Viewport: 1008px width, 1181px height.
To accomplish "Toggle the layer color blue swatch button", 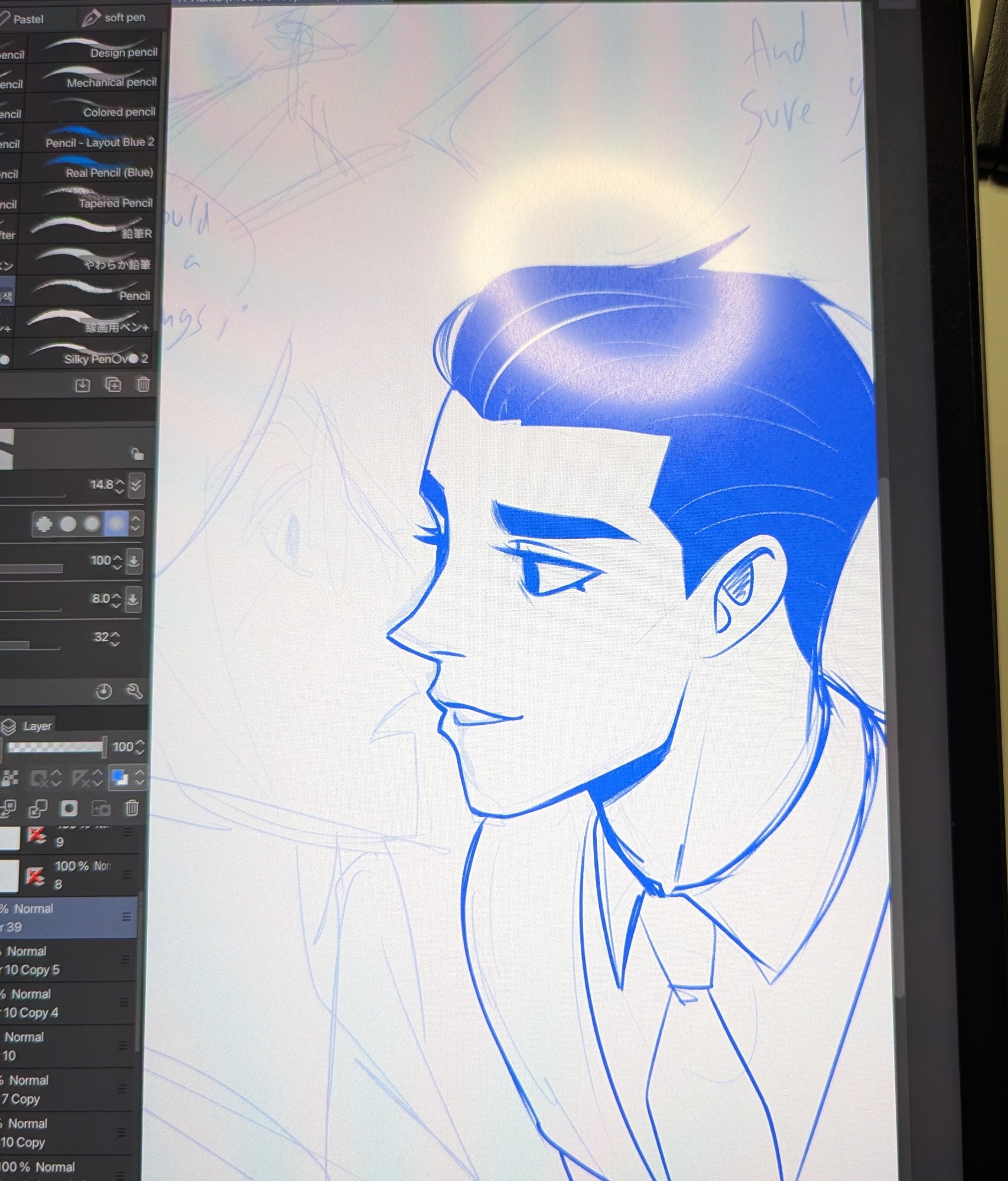I will pyautogui.click(x=121, y=777).
